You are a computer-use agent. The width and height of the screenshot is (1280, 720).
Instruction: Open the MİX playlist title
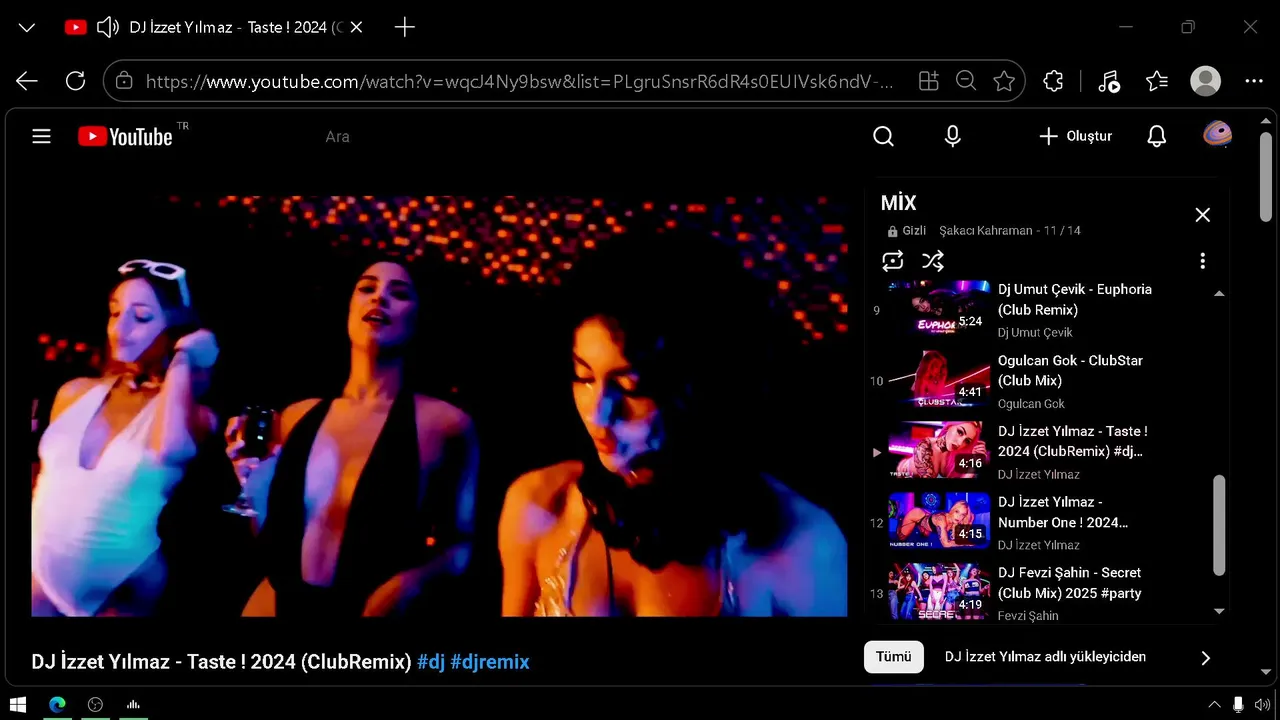coord(898,203)
